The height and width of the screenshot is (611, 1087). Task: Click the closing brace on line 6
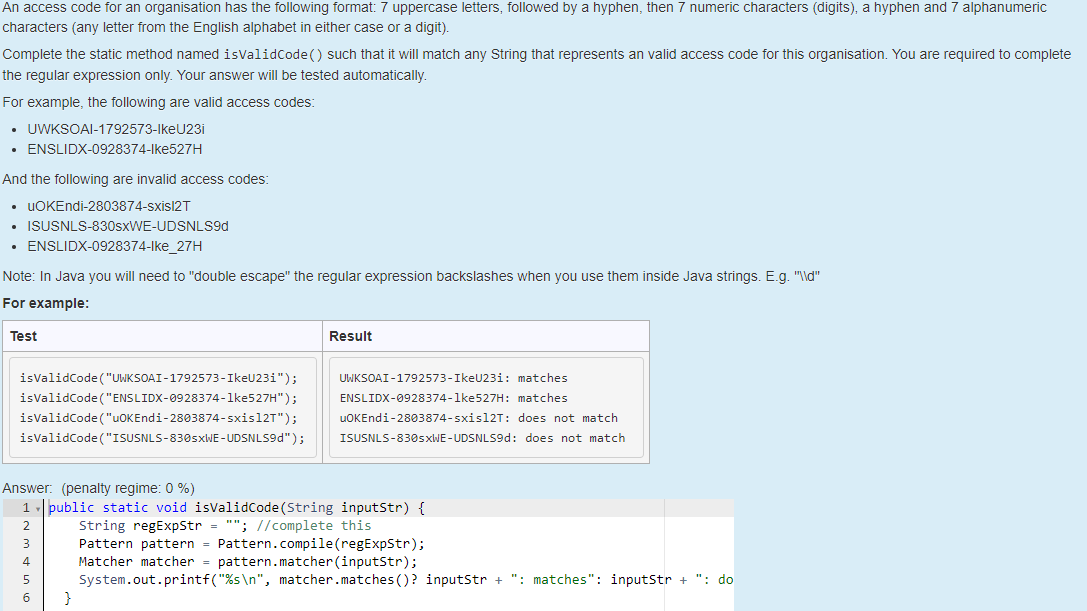(66, 596)
